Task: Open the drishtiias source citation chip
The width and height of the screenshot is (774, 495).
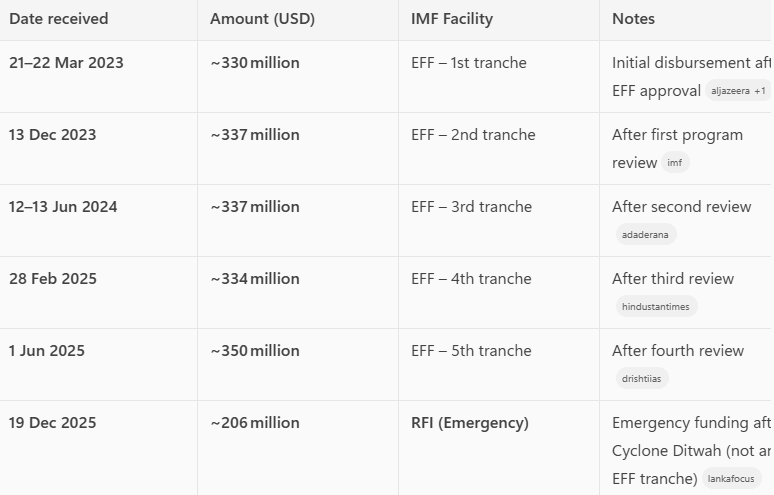Action: click(641, 379)
